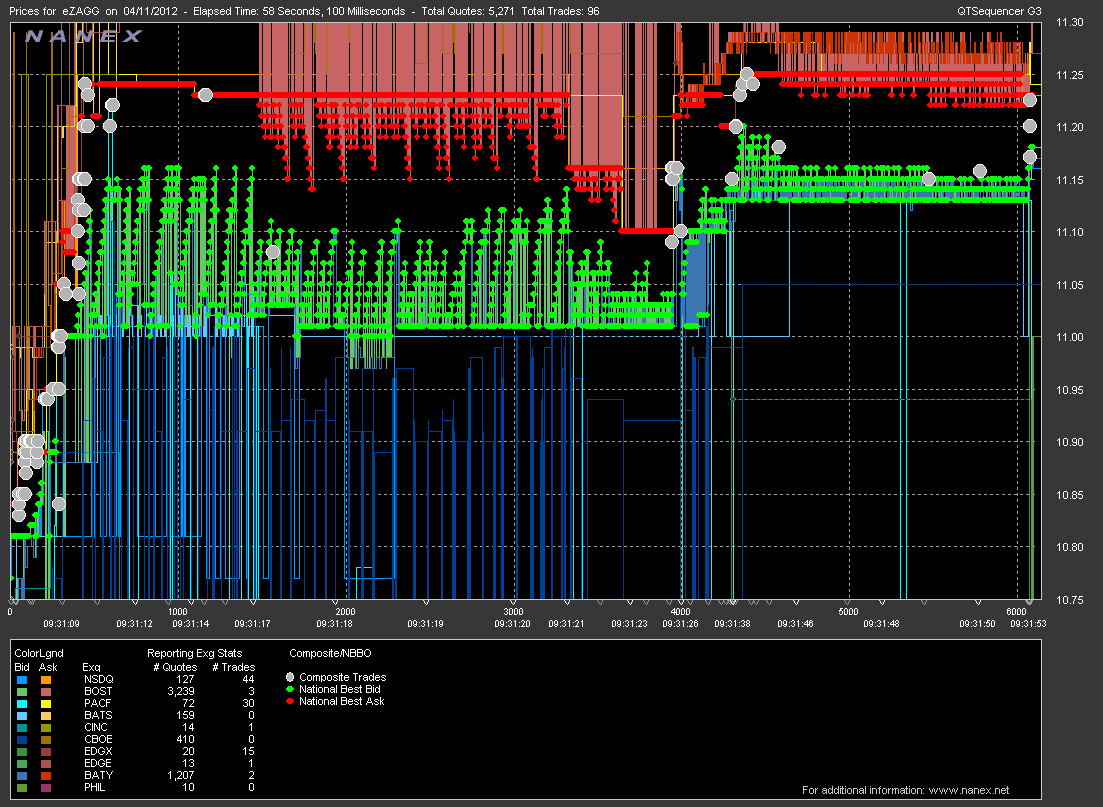Click the BATS bid color swatch
This screenshot has width=1103, height=807.
coord(22,716)
